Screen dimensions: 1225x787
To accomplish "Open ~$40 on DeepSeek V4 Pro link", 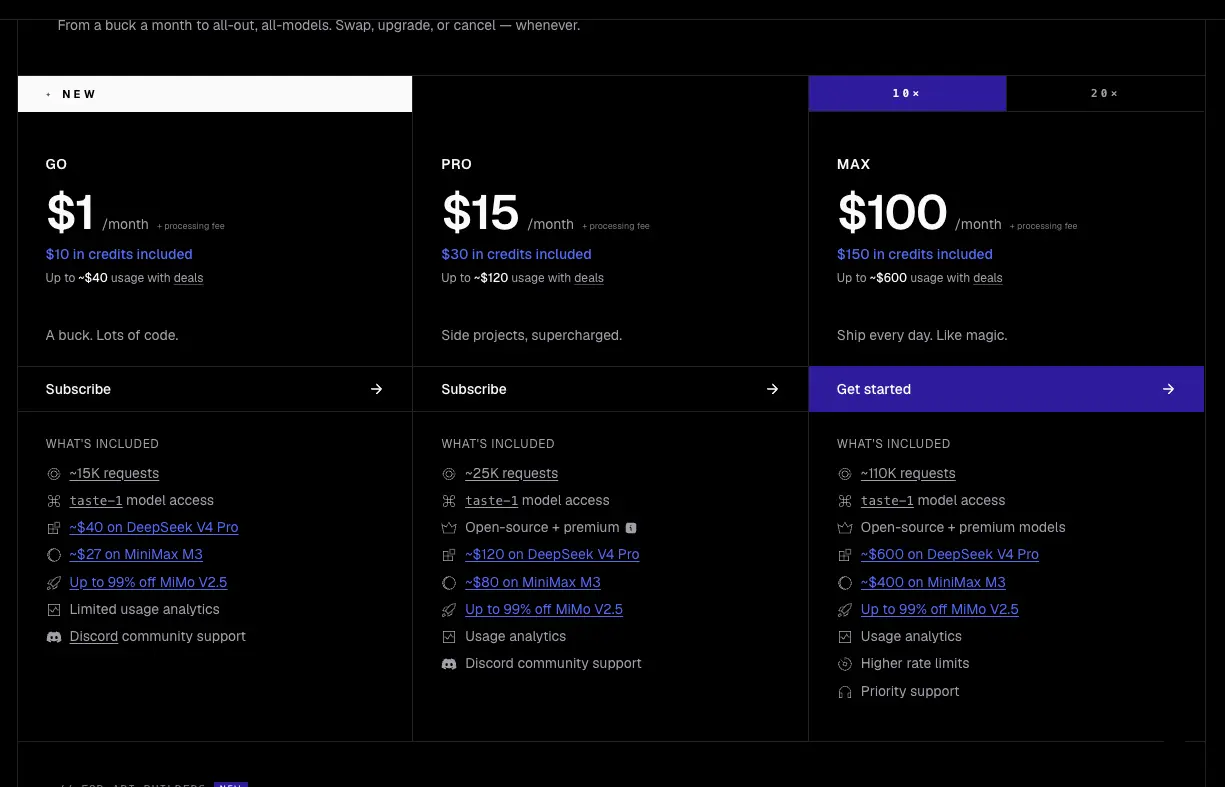I will pyautogui.click(x=154, y=527).
